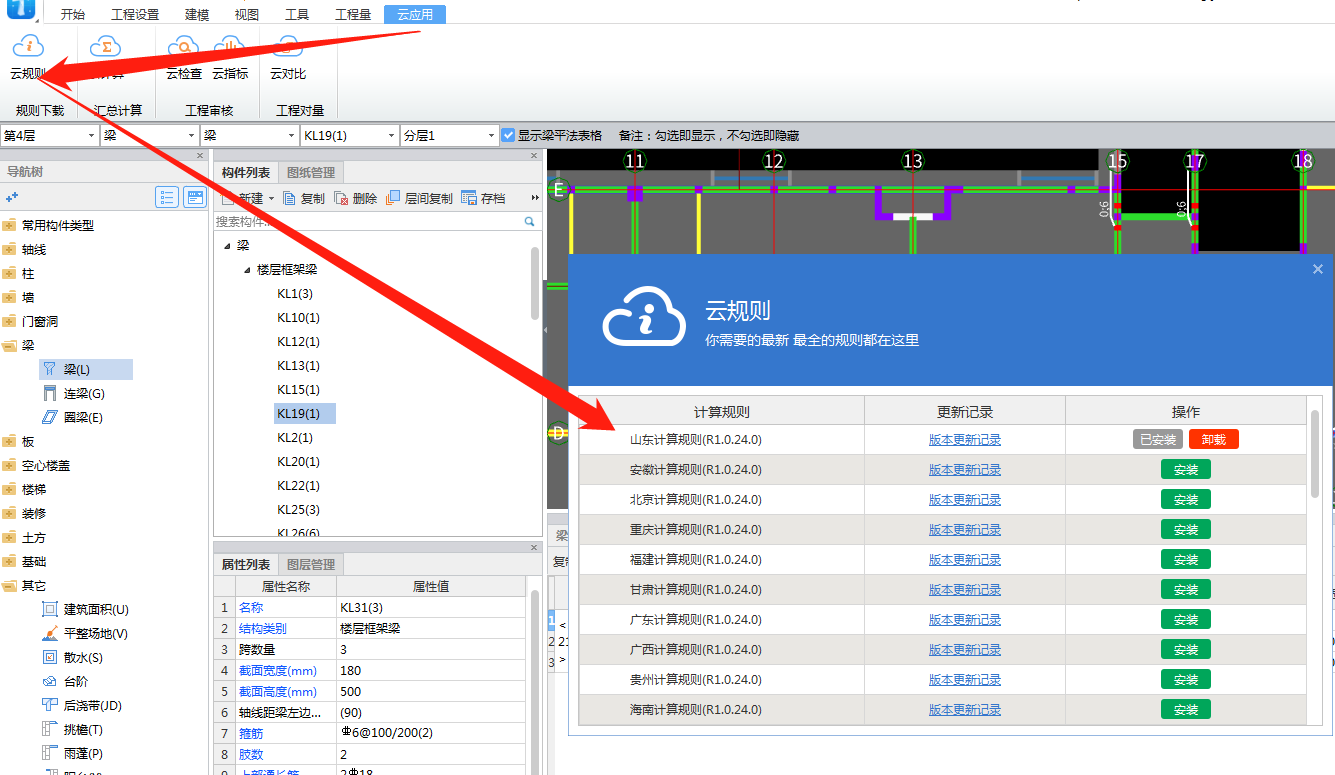This screenshot has height=775, width=1335.
Task: Select KL22(1) in the component list
Action: 298,485
